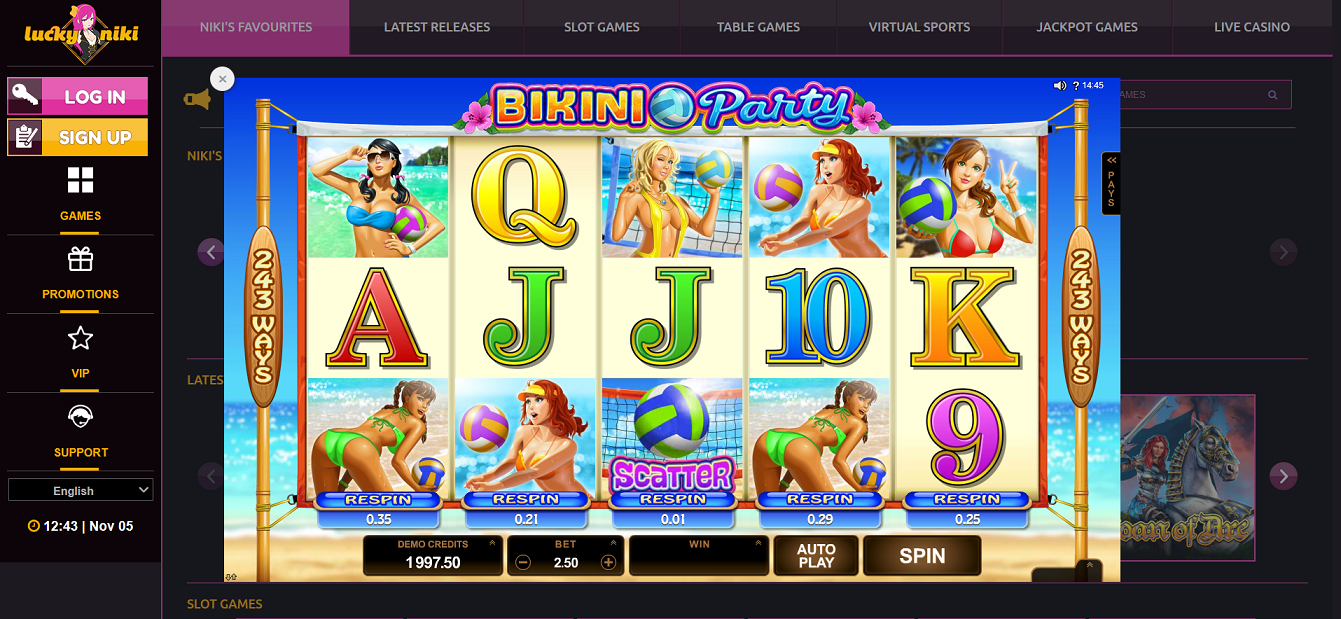Open the game help question mark
The height and width of the screenshot is (619, 1341).
[1076, 86]
